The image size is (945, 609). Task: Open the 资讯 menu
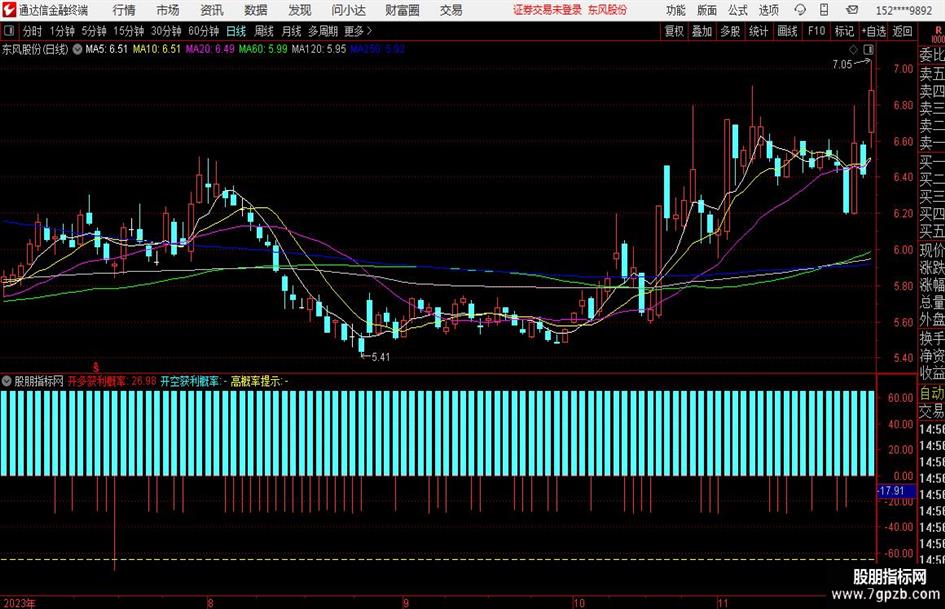212,10
